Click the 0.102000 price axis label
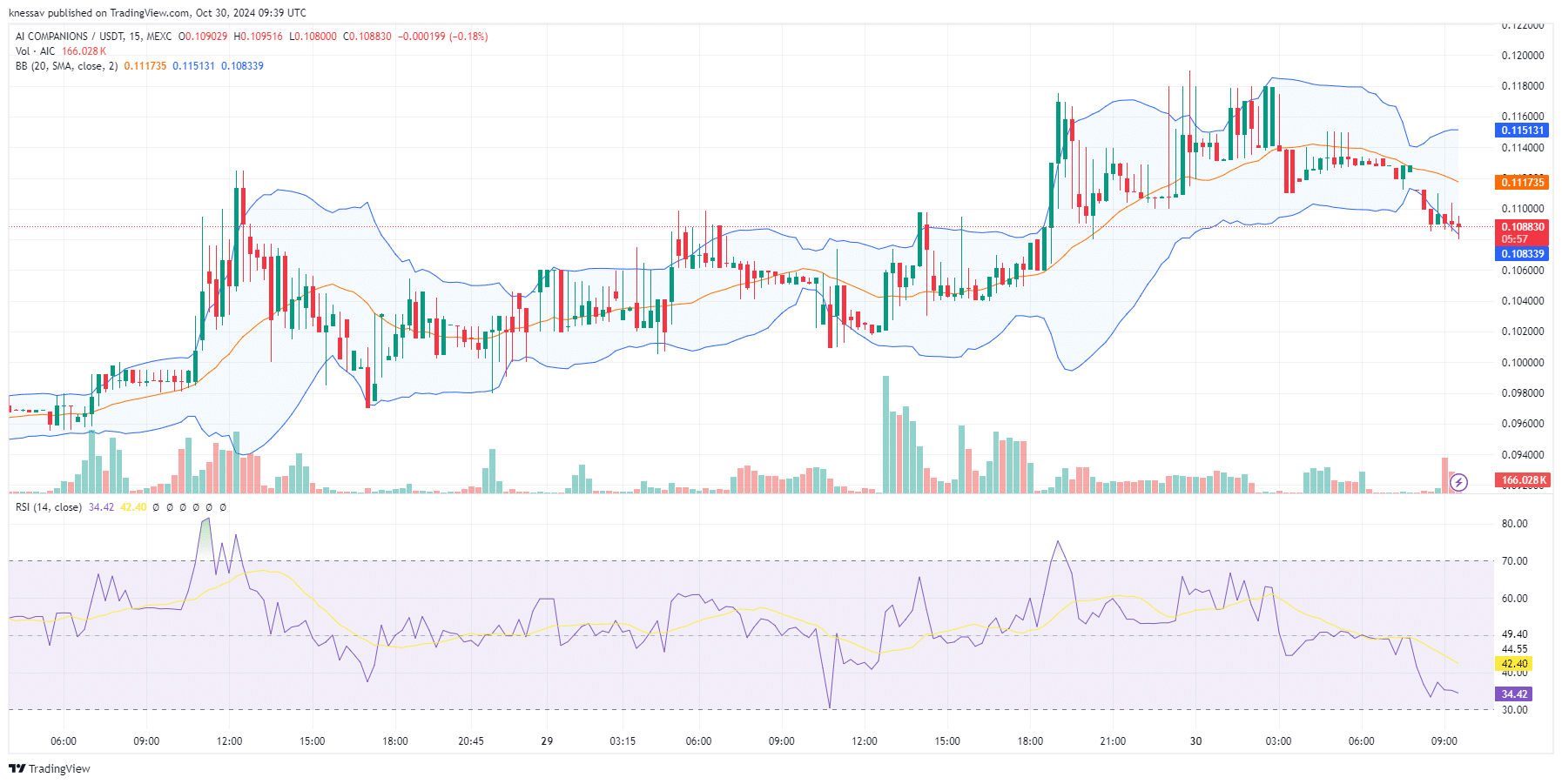1562x784 pixels. pos(1523,332)
